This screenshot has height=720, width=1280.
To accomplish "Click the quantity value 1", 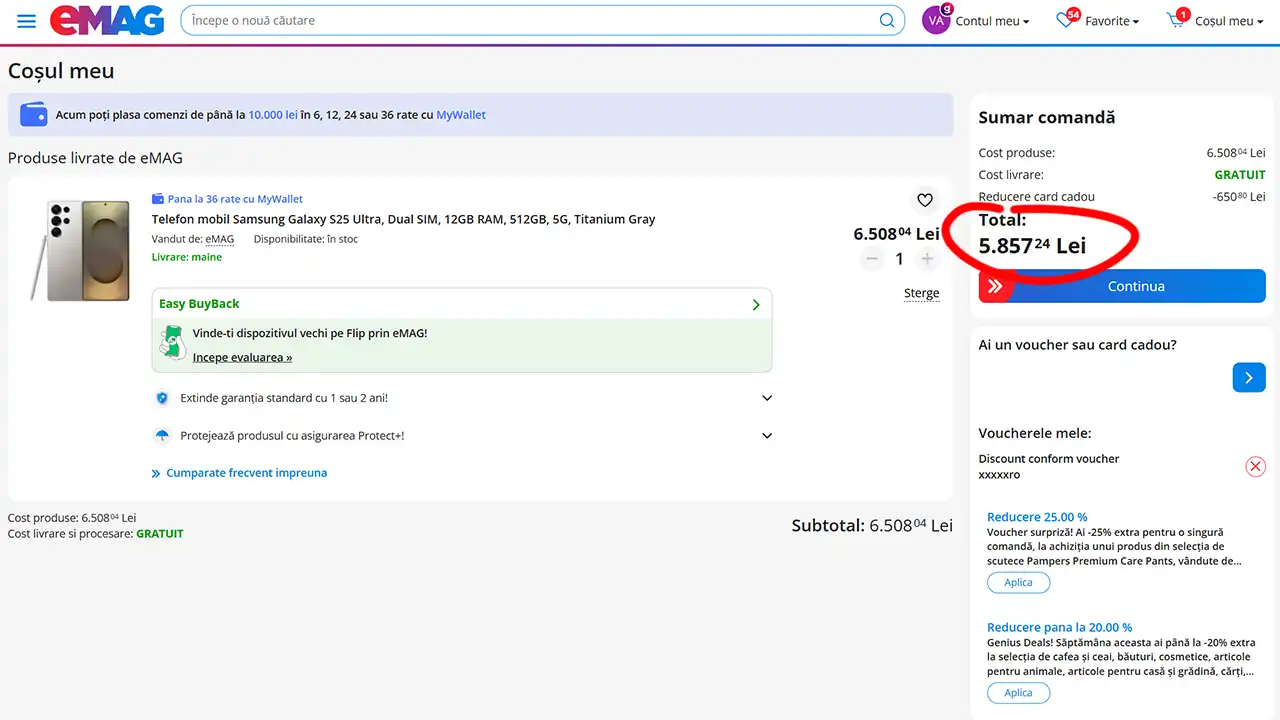I will pos(899,259).
